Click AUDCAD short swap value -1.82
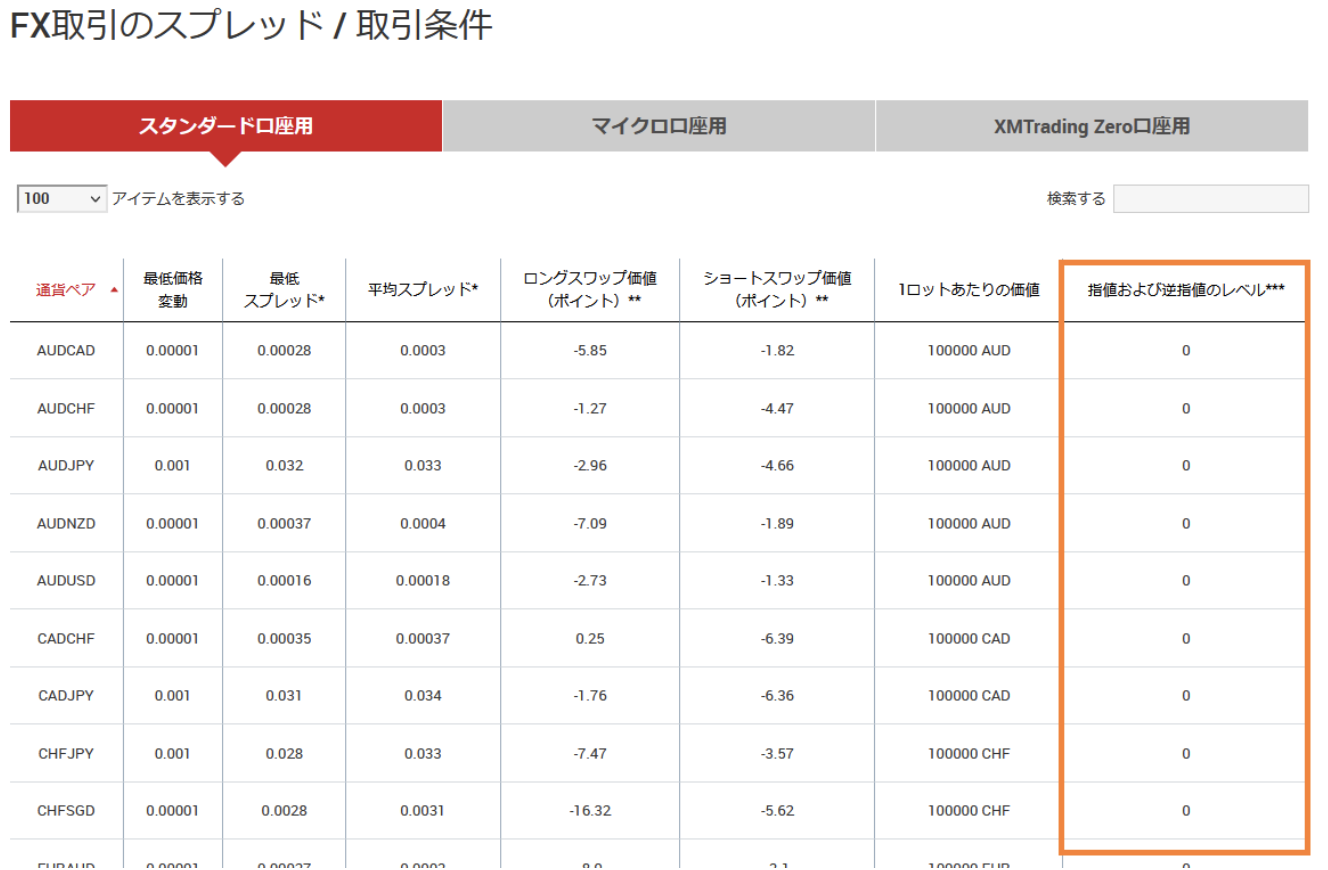This screenshot has width=1328, height=870. (777, 351)
